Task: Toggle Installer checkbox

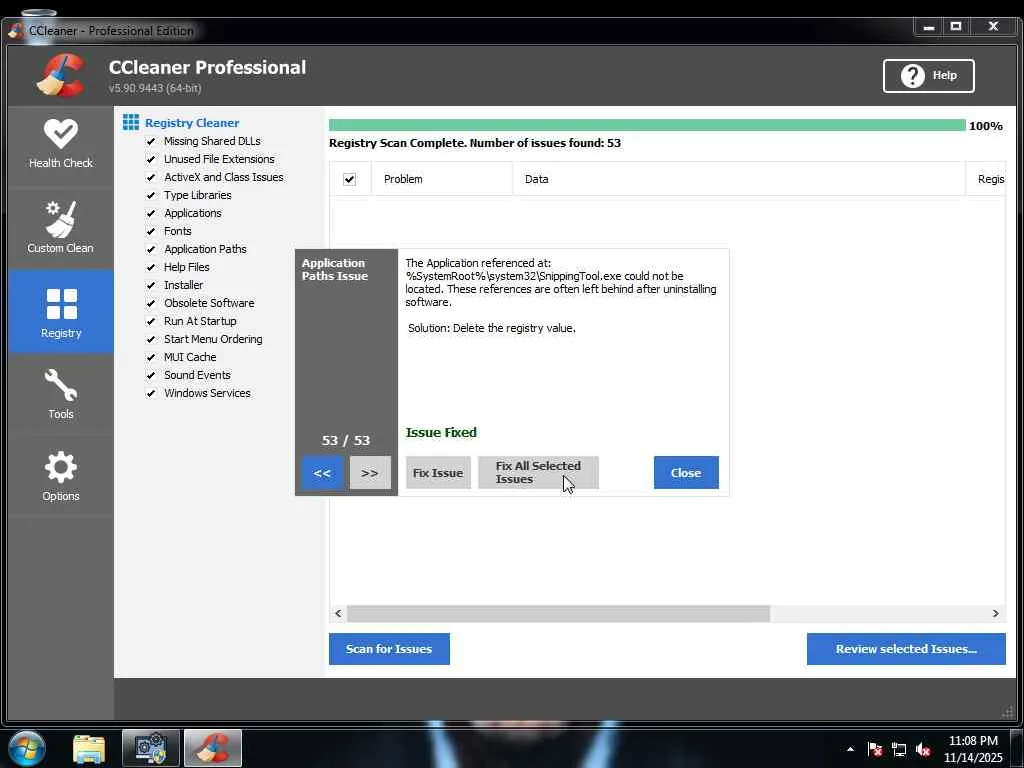Action: [151, 285]
